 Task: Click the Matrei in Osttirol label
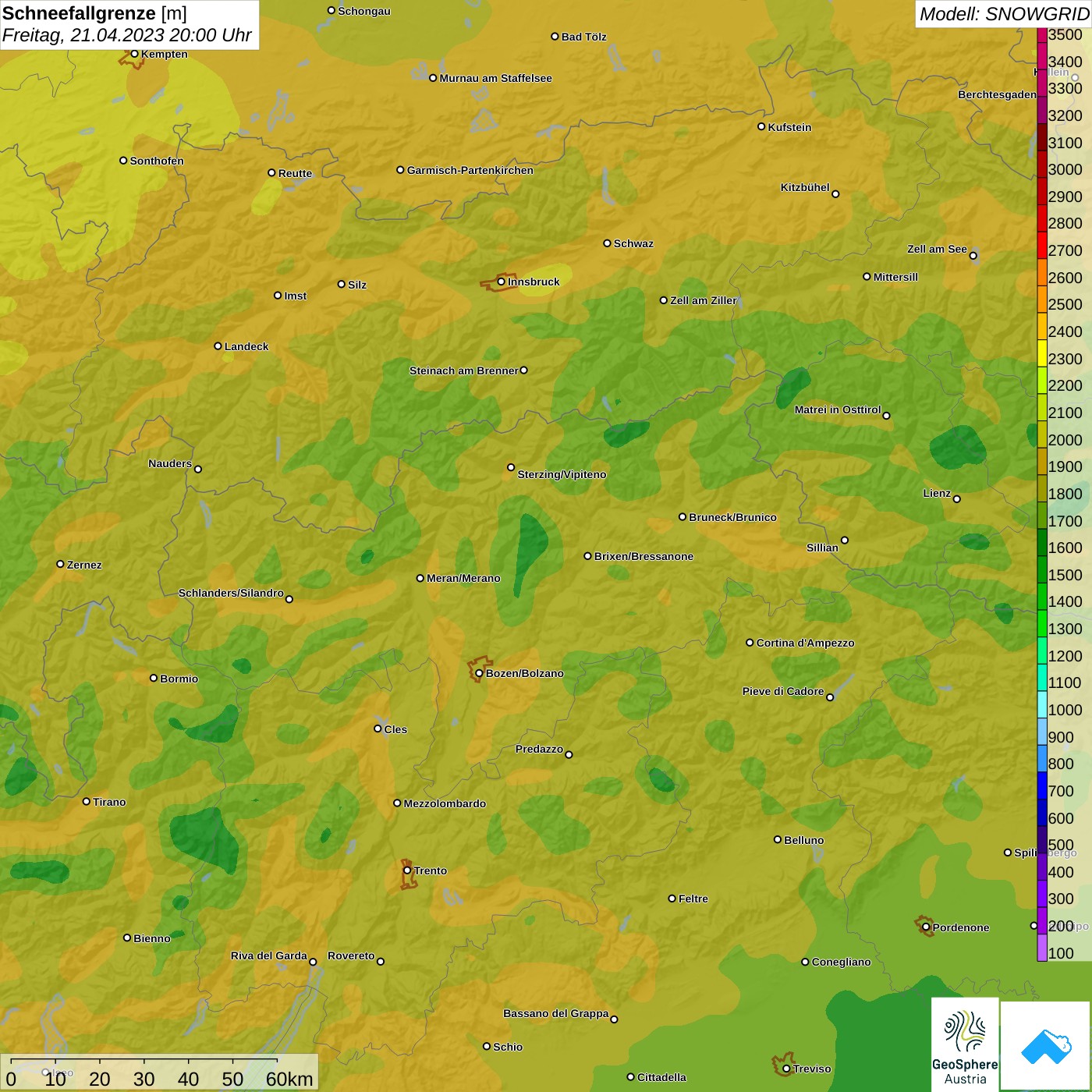838,409
